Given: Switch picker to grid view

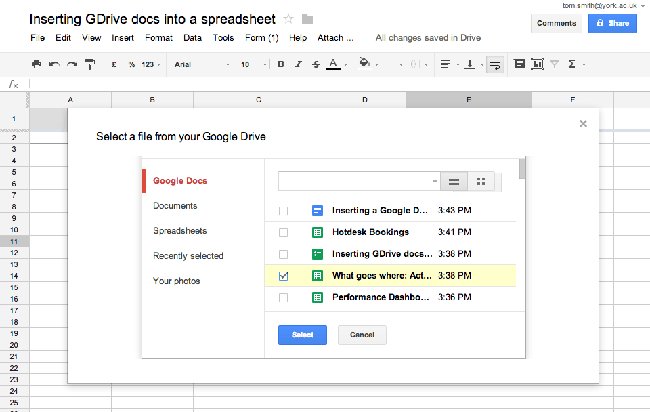Looking at the screenshot, I should pyautogui.click(x=481, y=182).
